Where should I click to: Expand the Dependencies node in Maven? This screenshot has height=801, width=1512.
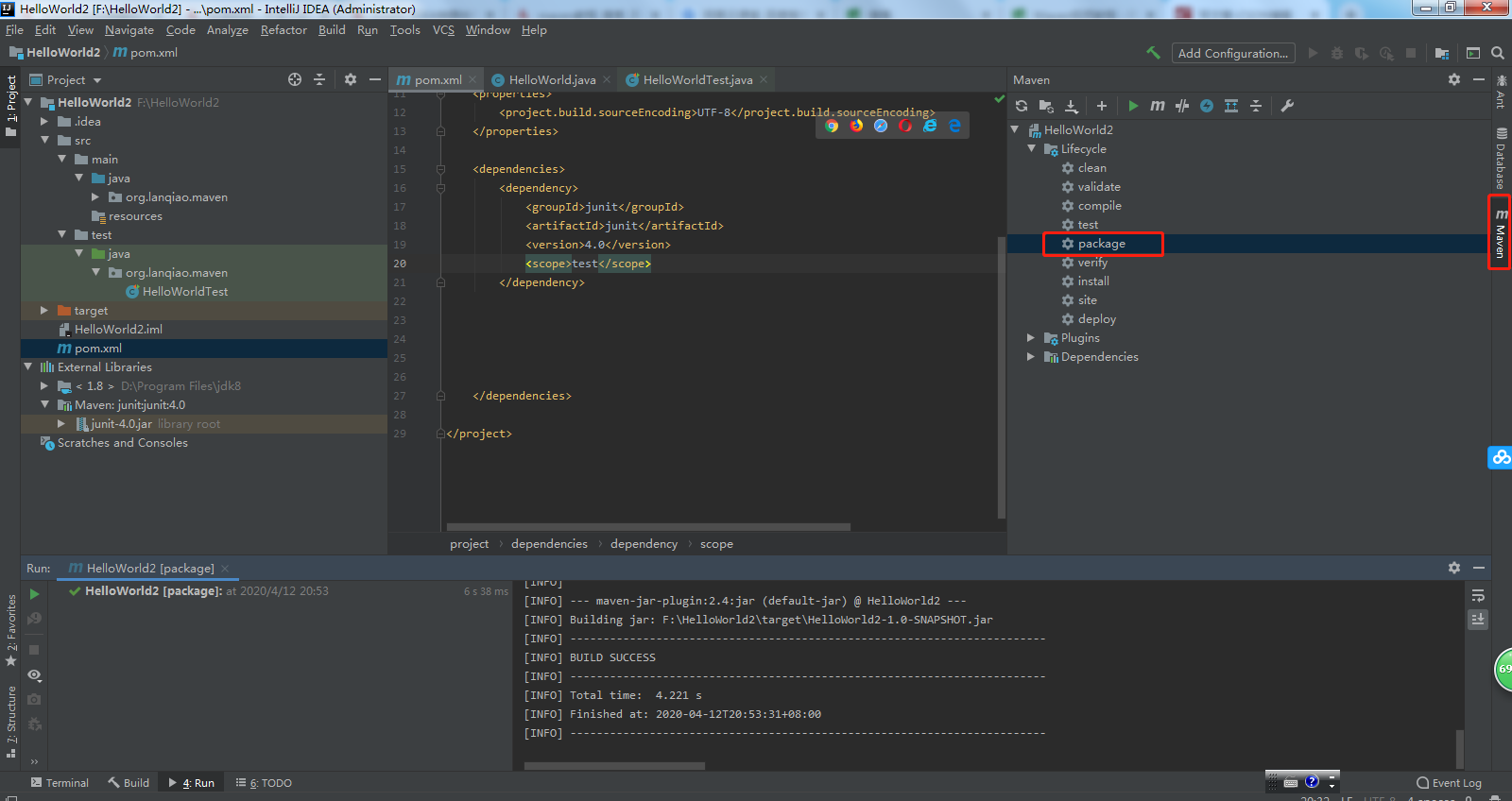click(1031, 357)
